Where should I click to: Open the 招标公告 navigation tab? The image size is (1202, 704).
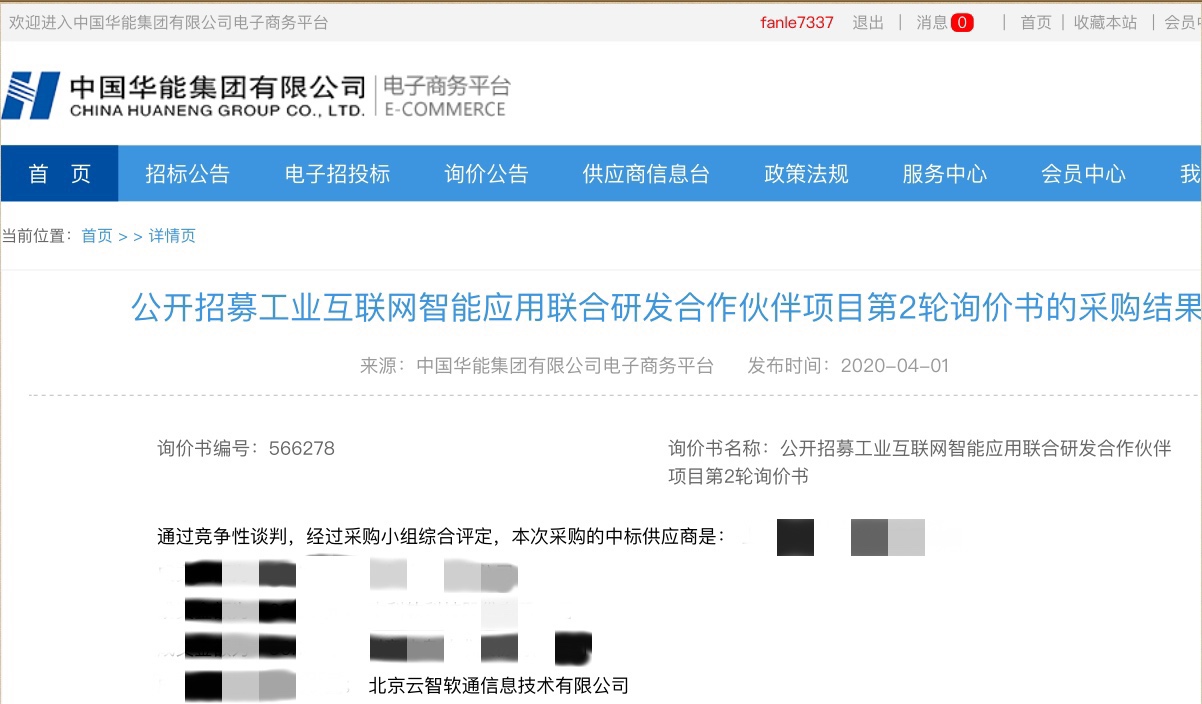(187, 173)
